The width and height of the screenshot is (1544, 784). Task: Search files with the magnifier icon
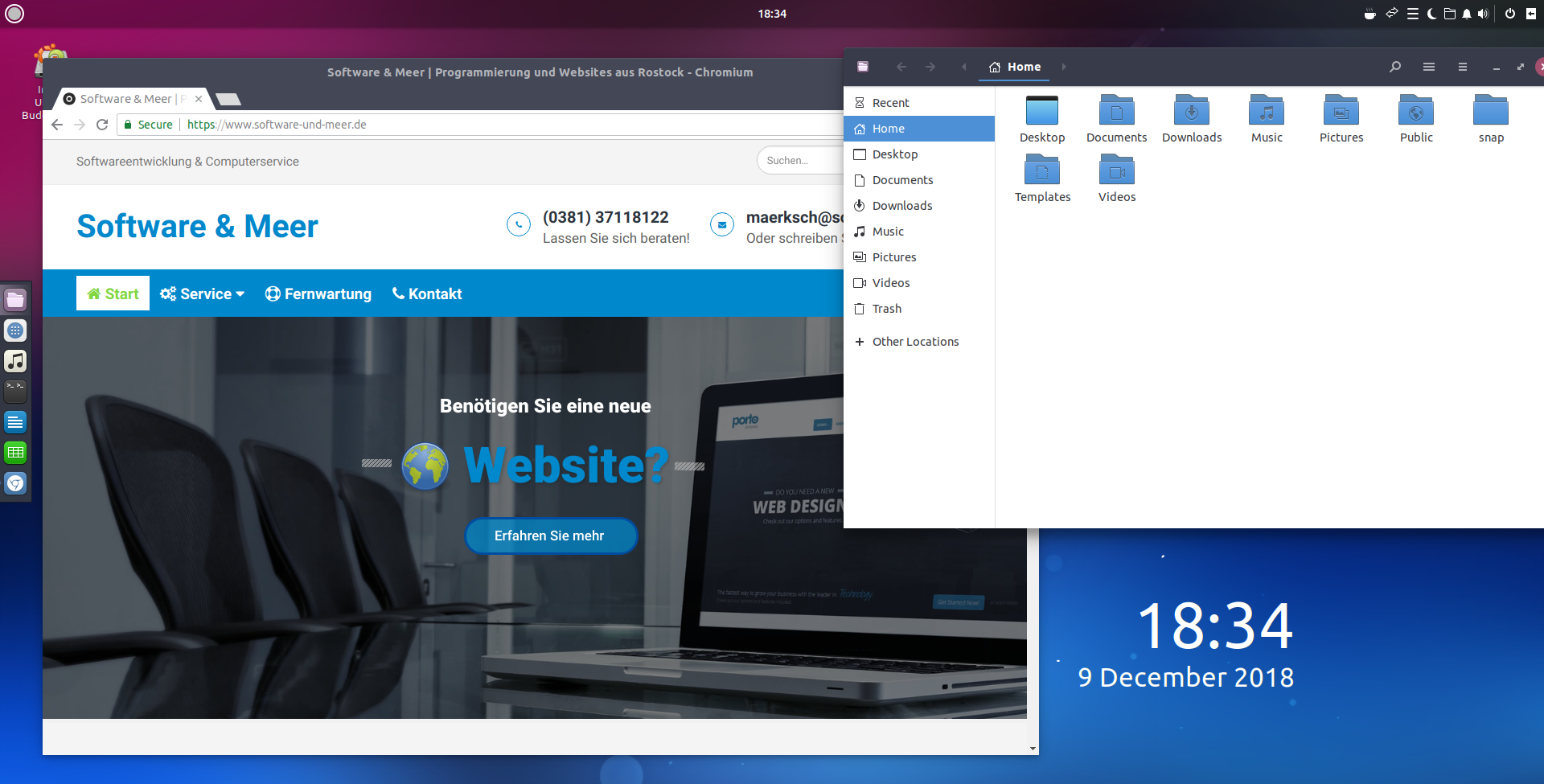click(x=1395, y=67)
